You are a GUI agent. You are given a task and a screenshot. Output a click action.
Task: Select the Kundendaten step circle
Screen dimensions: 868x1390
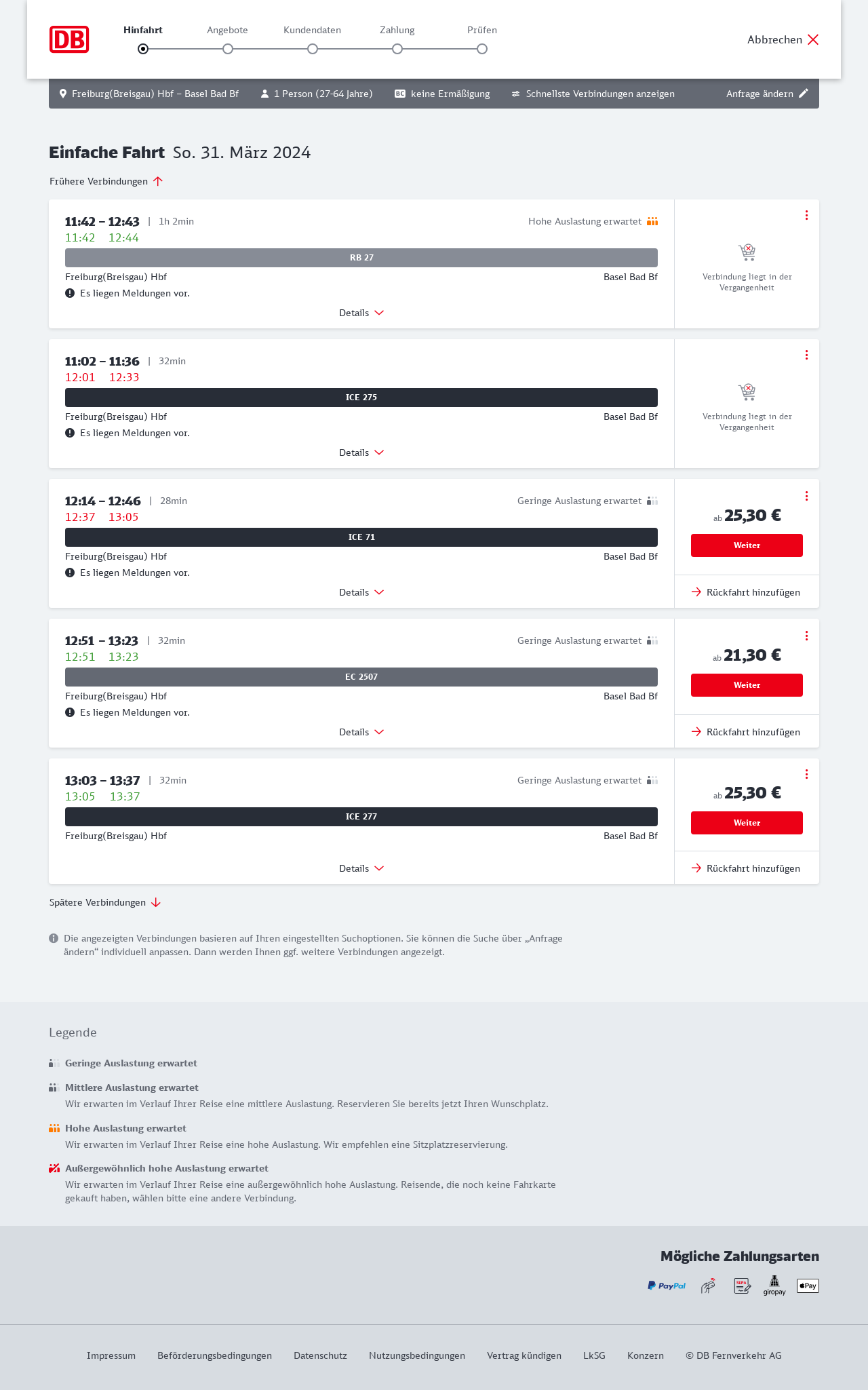[x=313, y=49]
